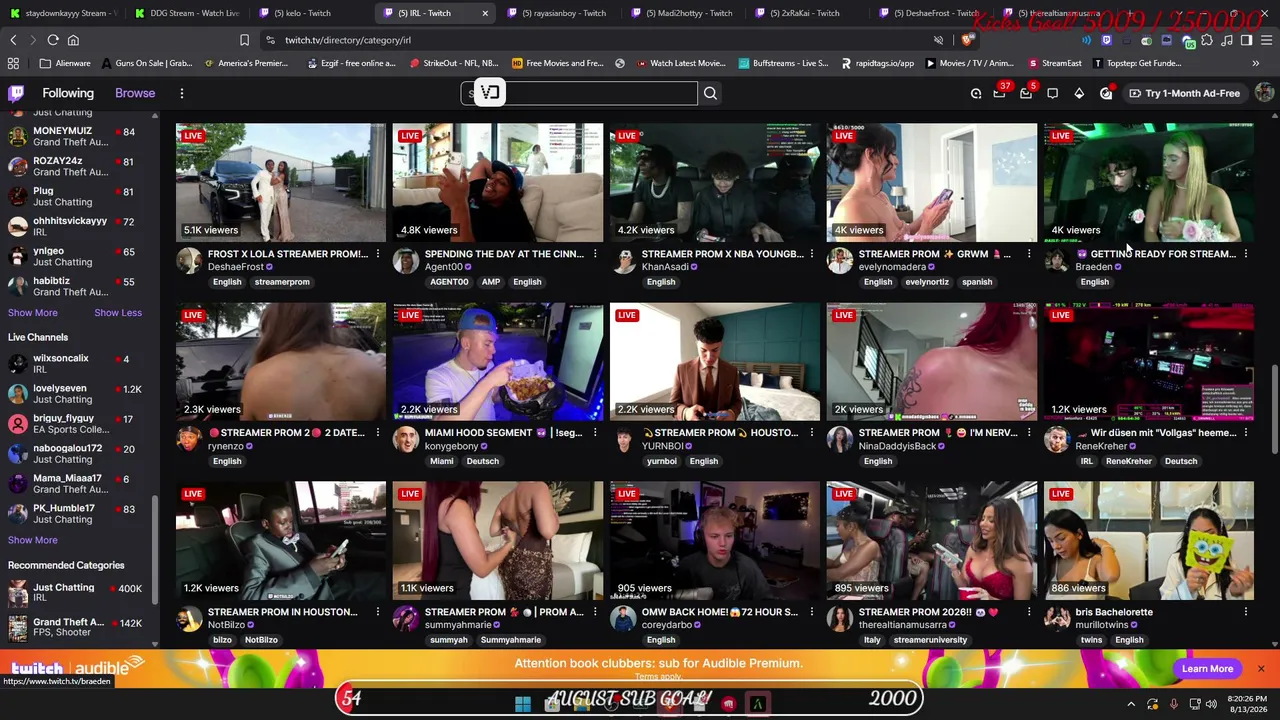Select the spanish tag on evelynomadera's card
This screenshot has width=1280, height=720.
pos(977,282)
